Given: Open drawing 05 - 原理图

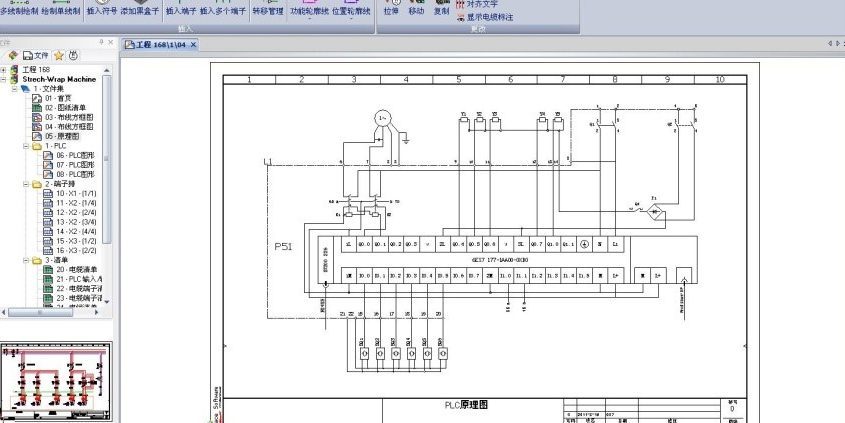Looking at the screenshot, I should pos(61,137).
